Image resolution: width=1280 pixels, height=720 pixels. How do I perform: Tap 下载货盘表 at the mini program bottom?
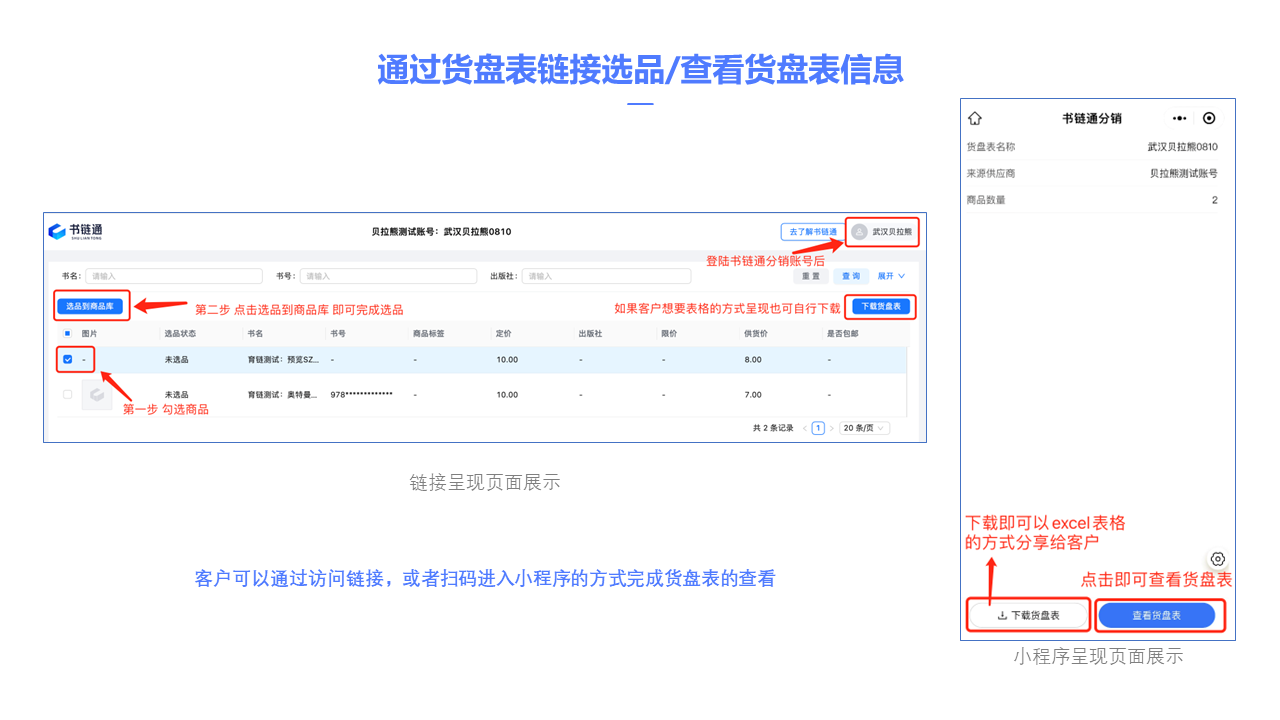pyautogui.click(x=1028, y=616)
